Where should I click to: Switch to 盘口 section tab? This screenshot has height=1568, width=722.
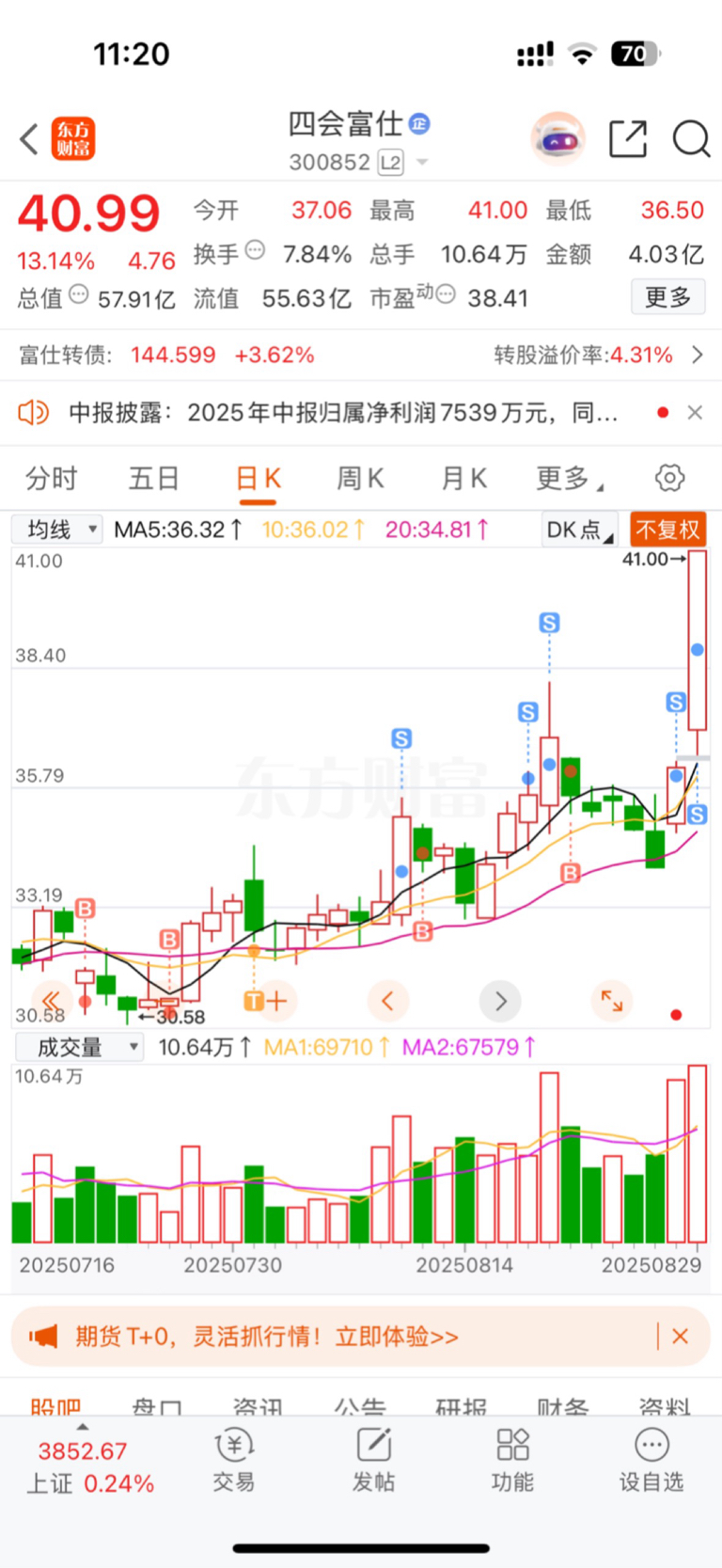[157, 1407]
